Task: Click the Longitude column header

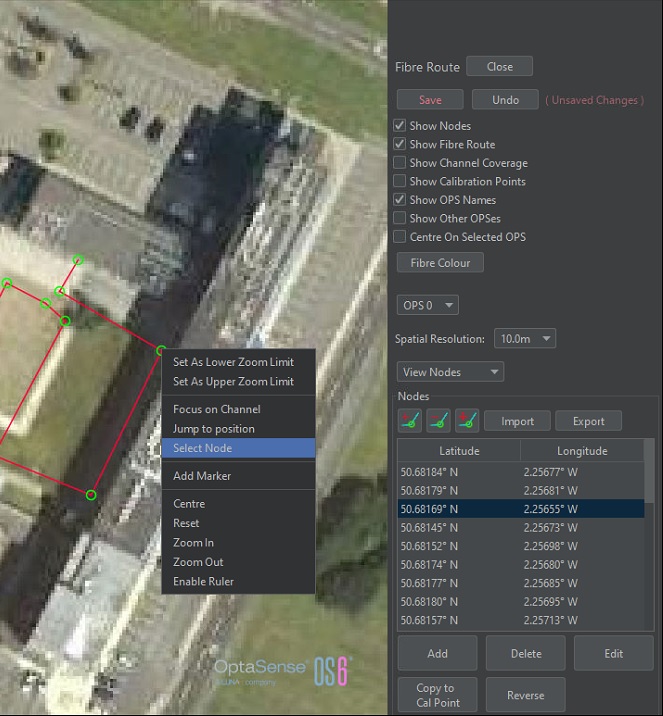Action: [582, 451]
